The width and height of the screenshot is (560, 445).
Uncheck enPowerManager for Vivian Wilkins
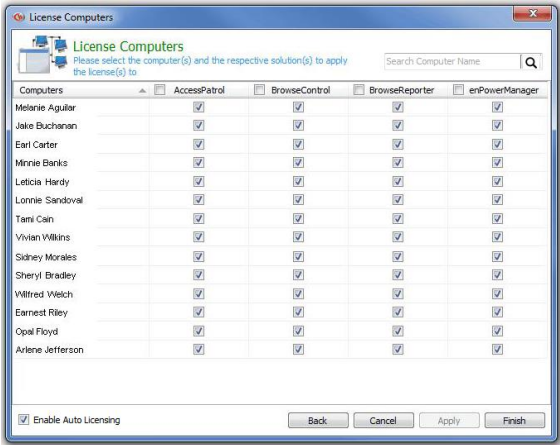tap(498, 237)
